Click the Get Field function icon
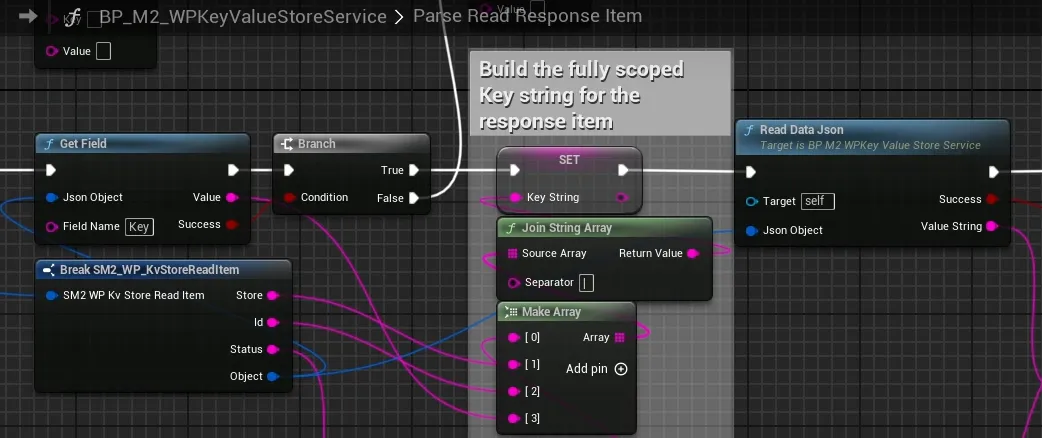This screenshot has height=438, width=1042. 47,144
